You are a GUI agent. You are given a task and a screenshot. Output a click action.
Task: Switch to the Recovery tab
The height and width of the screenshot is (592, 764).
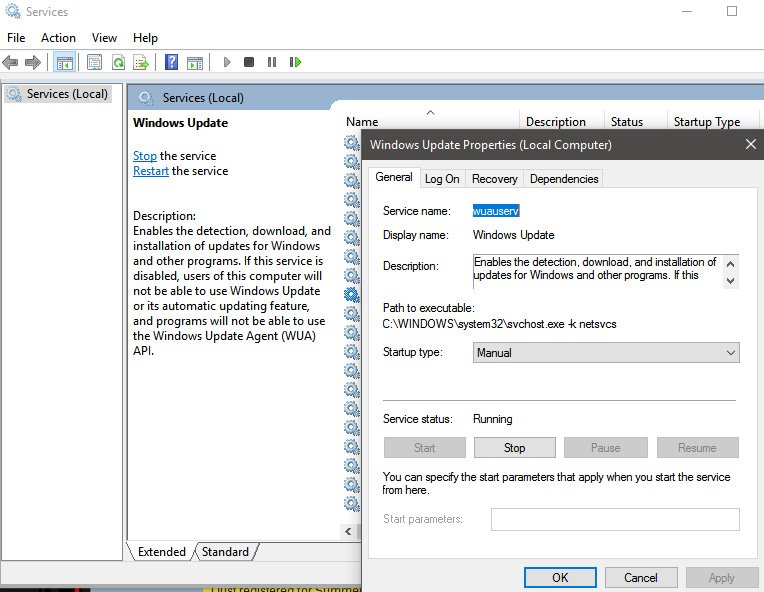[495, 179]
